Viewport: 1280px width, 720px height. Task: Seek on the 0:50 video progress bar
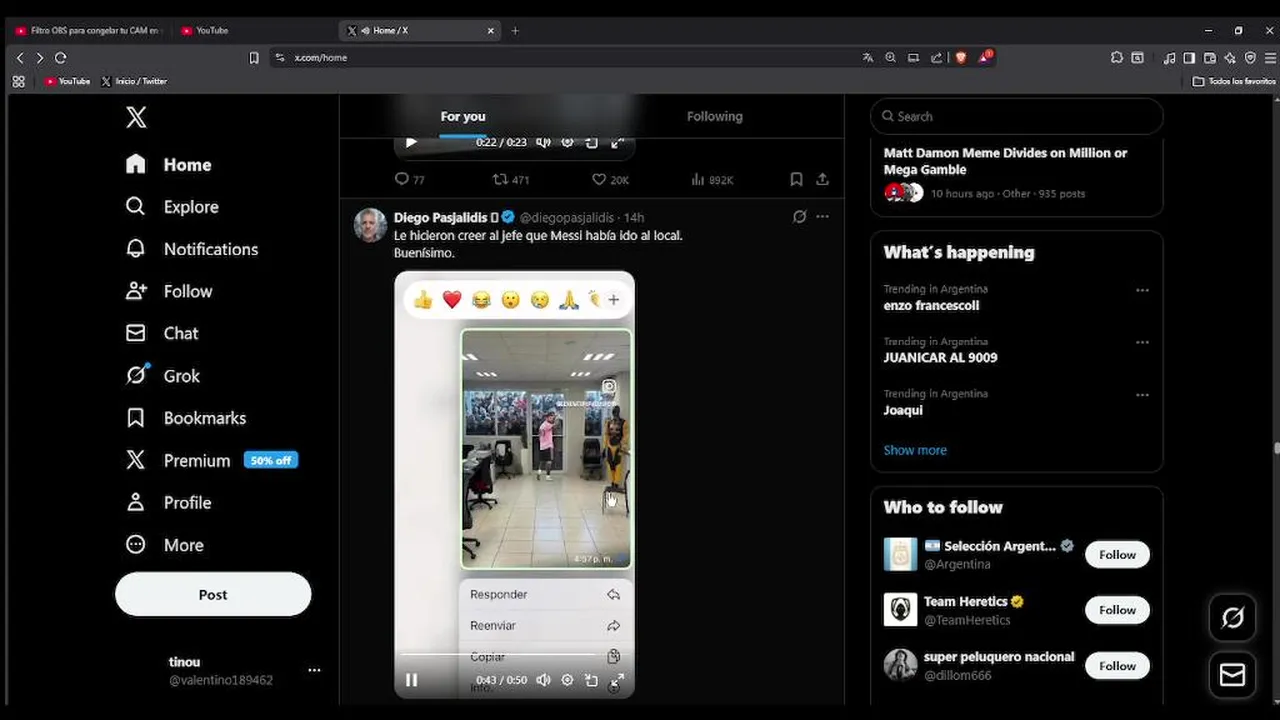514,655
